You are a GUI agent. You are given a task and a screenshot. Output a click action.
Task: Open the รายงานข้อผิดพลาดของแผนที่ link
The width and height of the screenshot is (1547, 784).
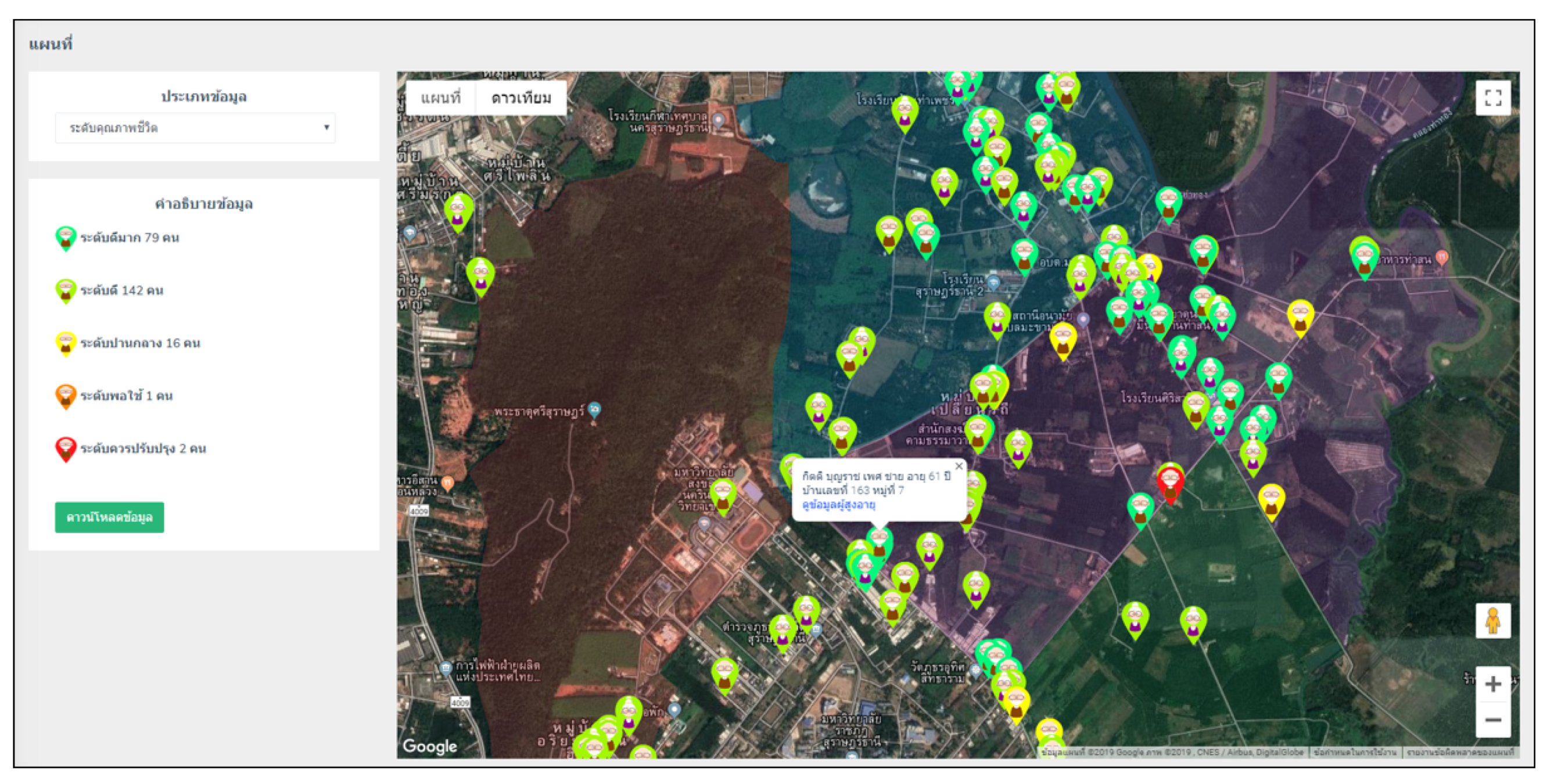click(1460, 751)
